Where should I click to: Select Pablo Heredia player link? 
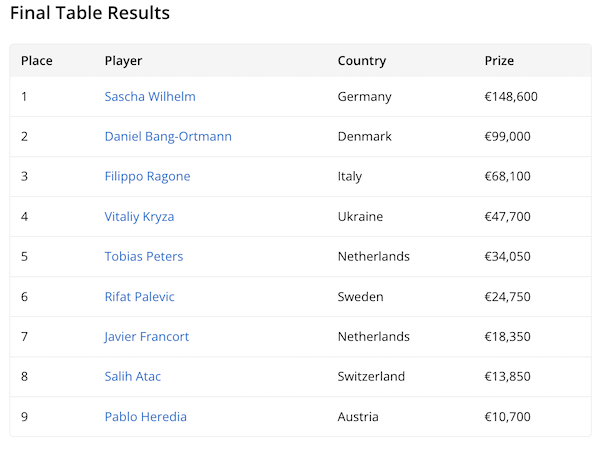[x=145, y=417]
